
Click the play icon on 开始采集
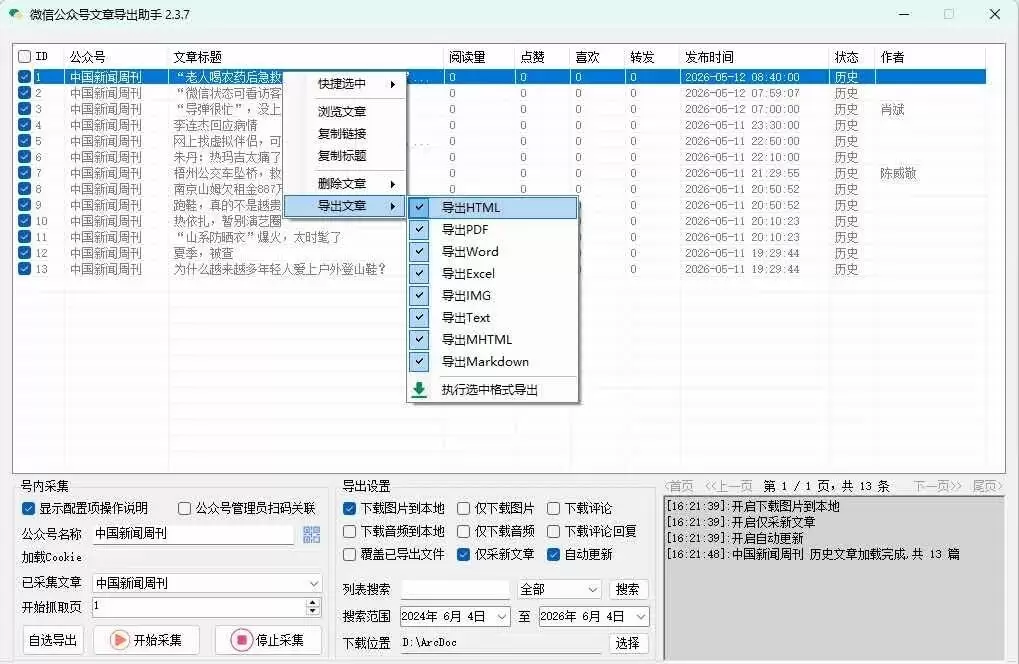coord(120,640)
